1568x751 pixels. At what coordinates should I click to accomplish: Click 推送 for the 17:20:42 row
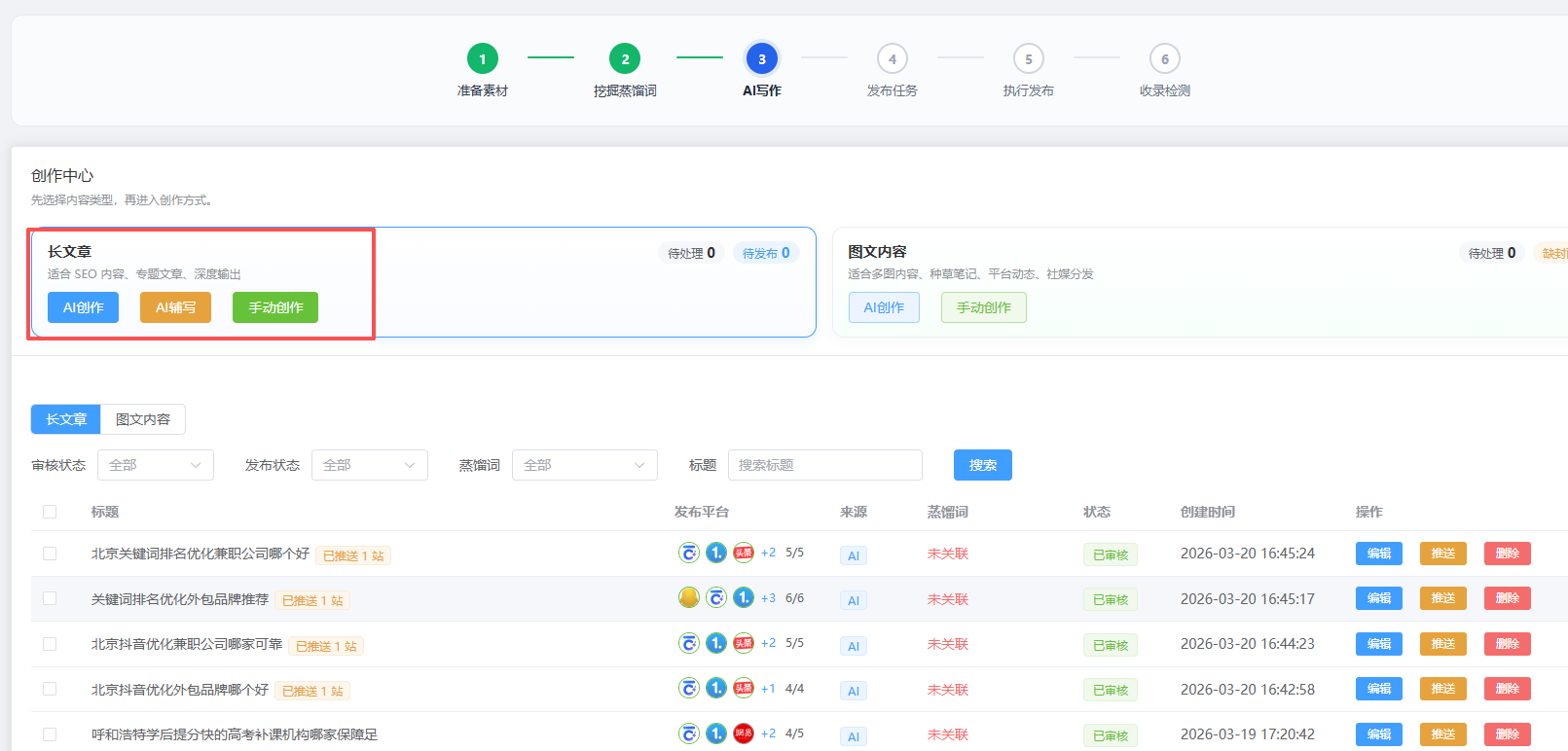click(x=1443, y=734)
